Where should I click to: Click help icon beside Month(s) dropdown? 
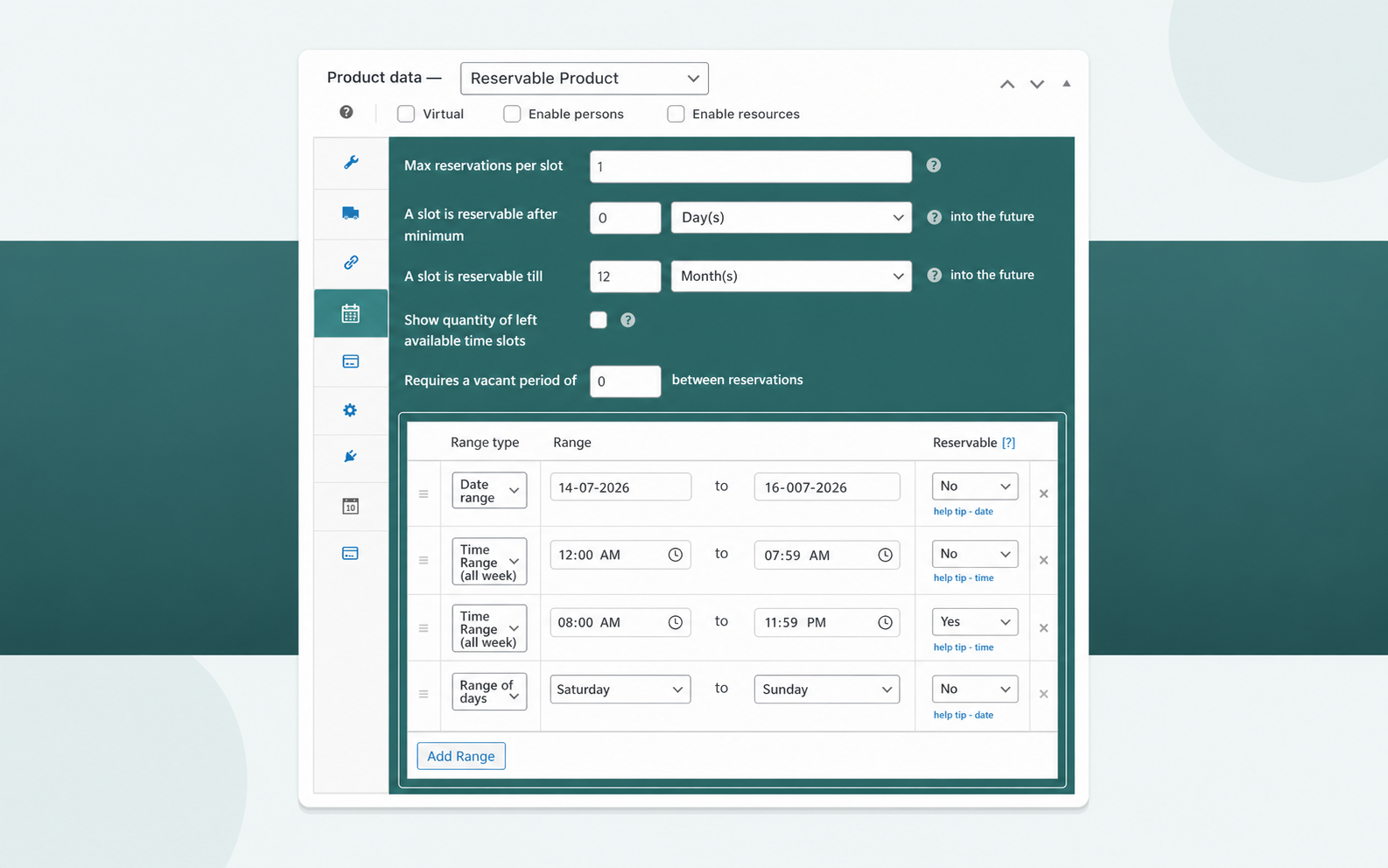934,275
